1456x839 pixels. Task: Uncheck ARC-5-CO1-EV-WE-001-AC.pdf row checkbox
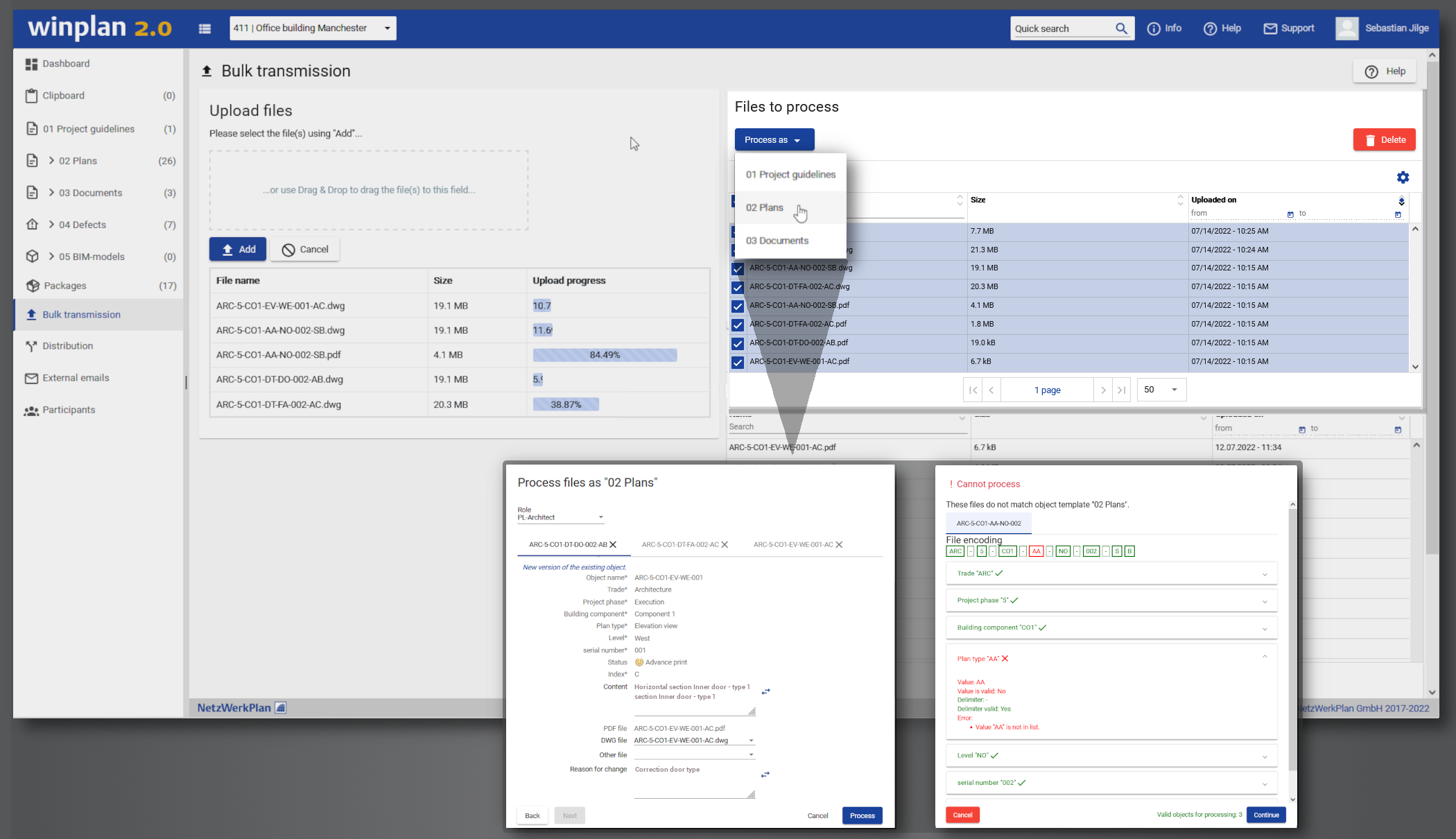[738, 363]
